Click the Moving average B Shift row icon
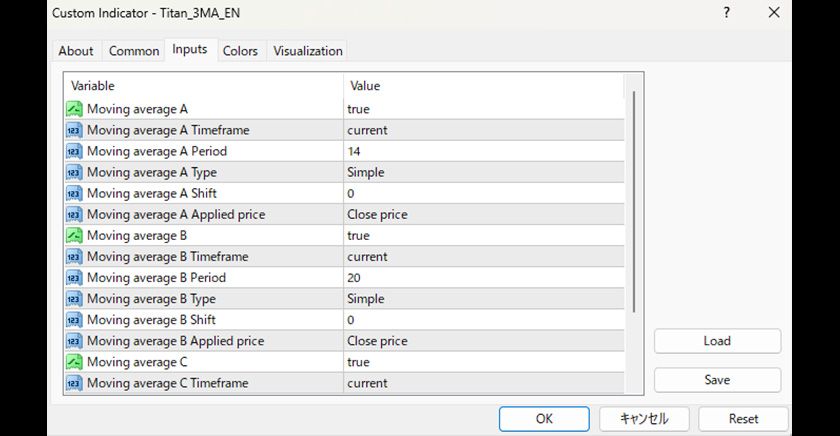 [x=75, y=320]
